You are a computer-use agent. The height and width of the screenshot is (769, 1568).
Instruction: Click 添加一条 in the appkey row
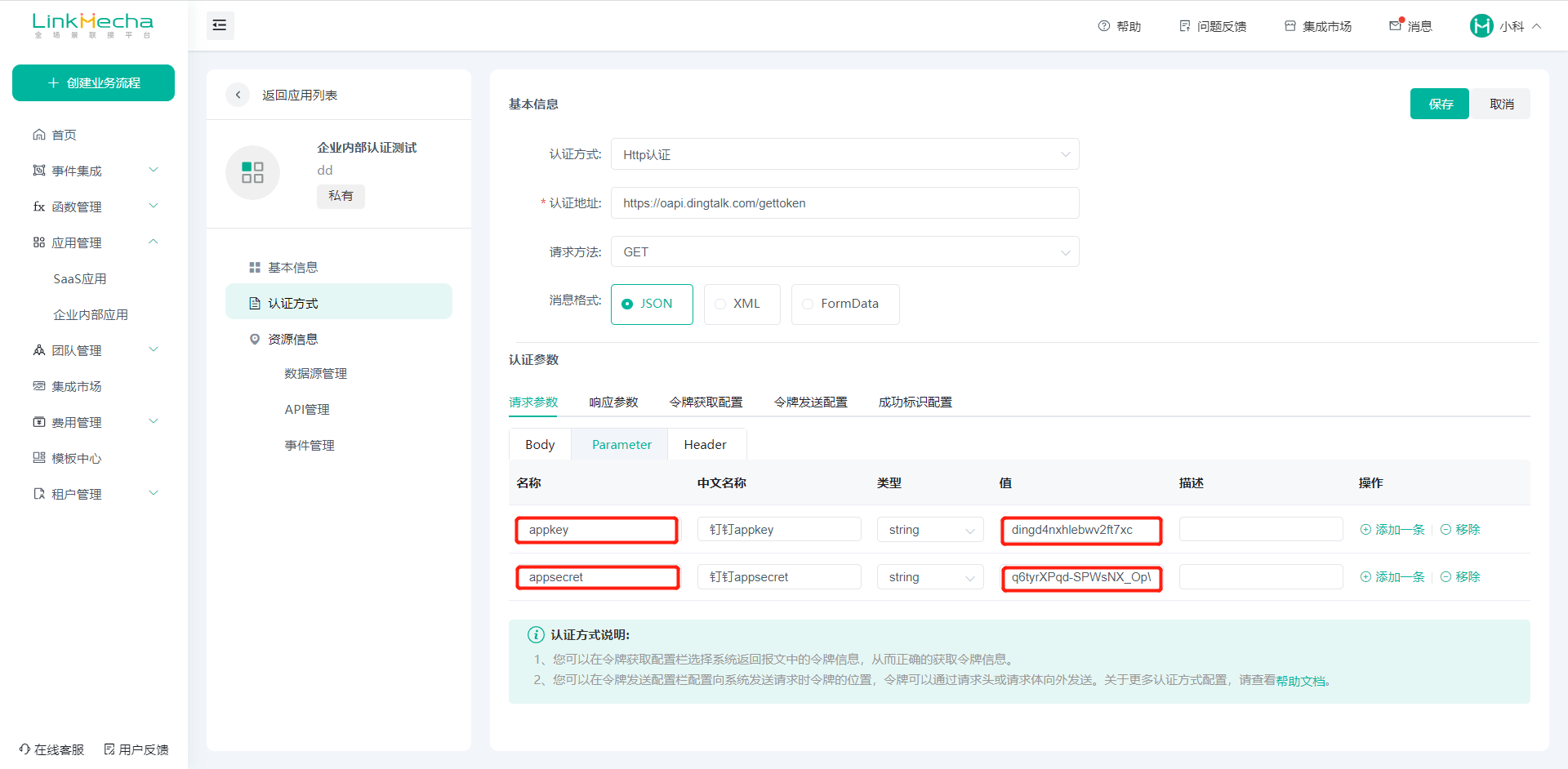tap(1392, 530)
